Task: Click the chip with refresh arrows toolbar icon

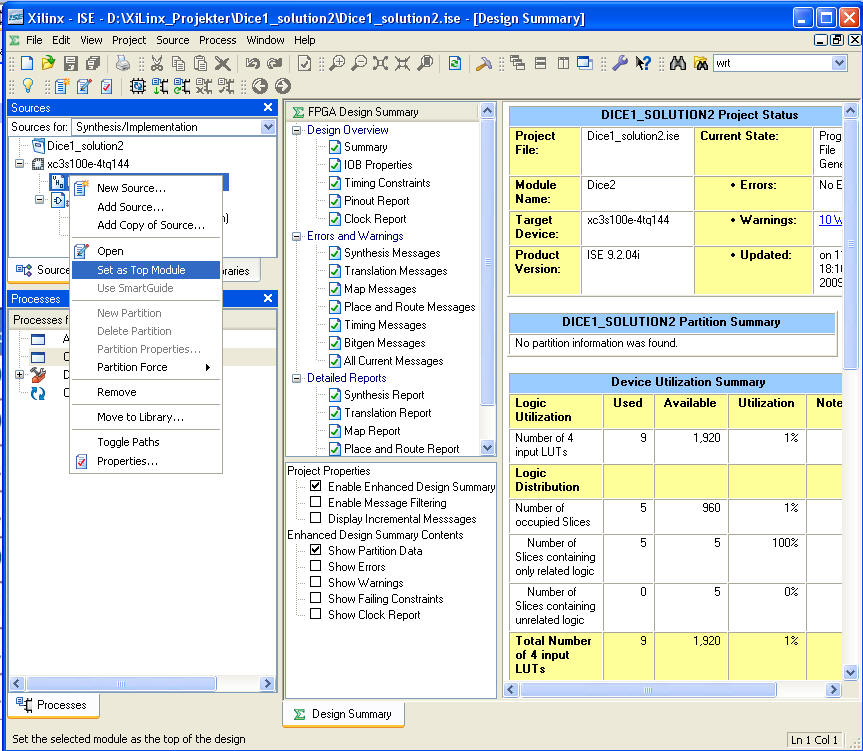Action: click(137, 86)
